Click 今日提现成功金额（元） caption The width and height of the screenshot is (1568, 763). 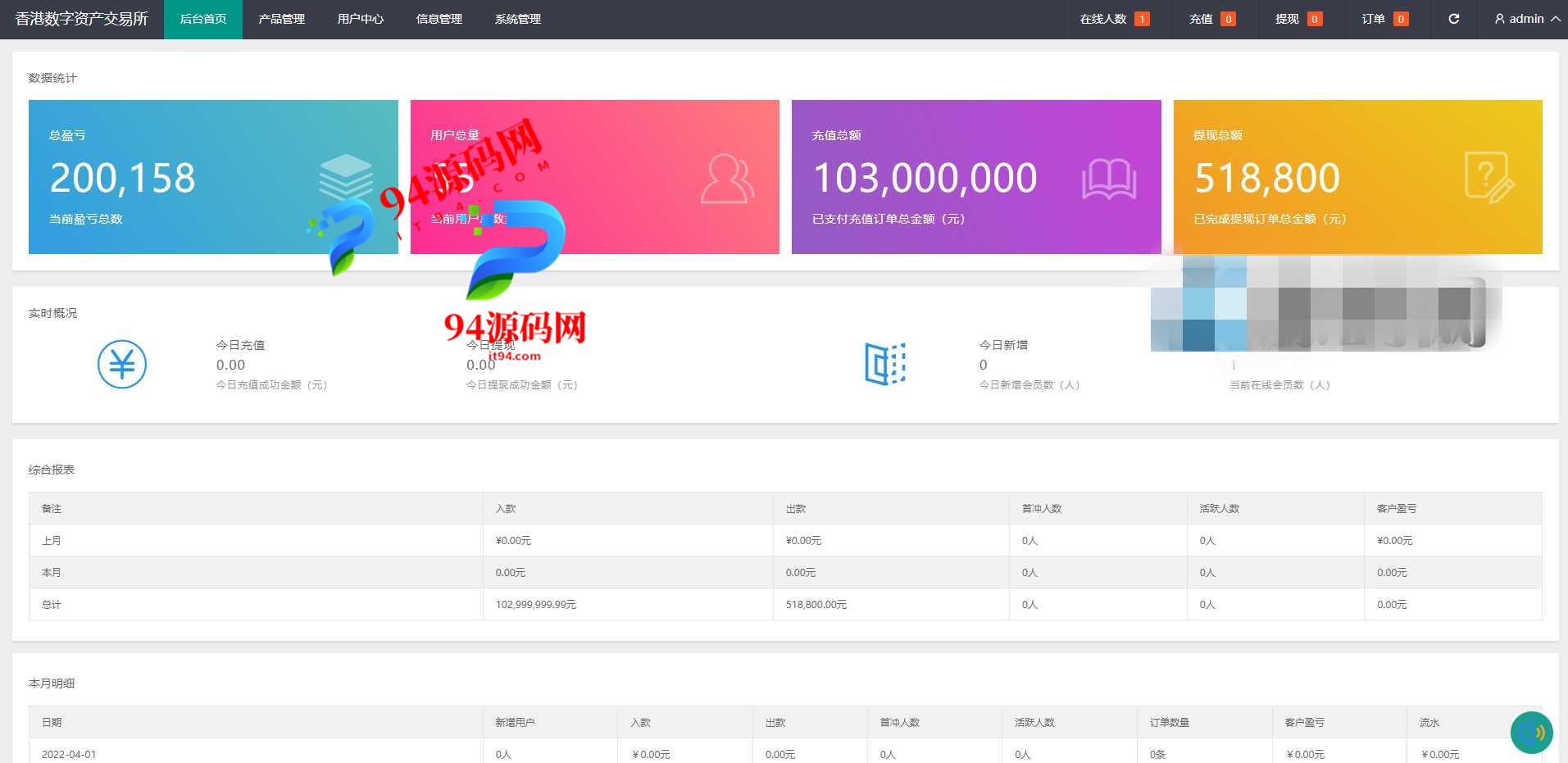coord(522,384)
